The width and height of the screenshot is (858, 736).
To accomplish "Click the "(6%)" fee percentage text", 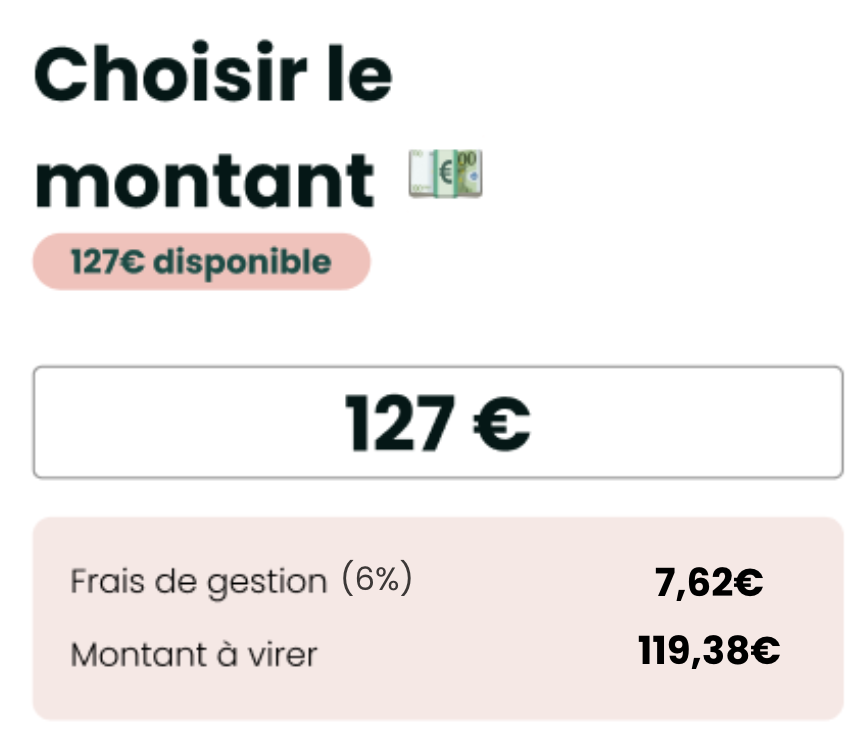I will point(376,579).
